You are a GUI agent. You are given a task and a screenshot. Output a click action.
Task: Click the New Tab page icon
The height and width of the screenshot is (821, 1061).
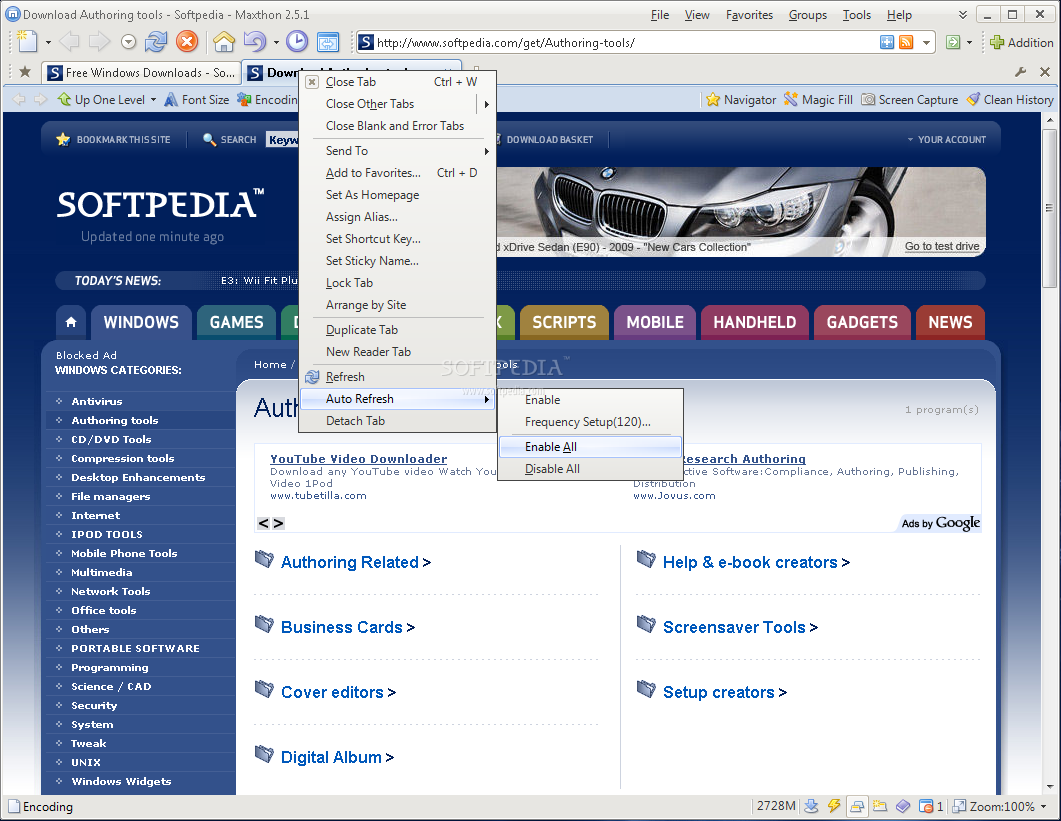26,42
